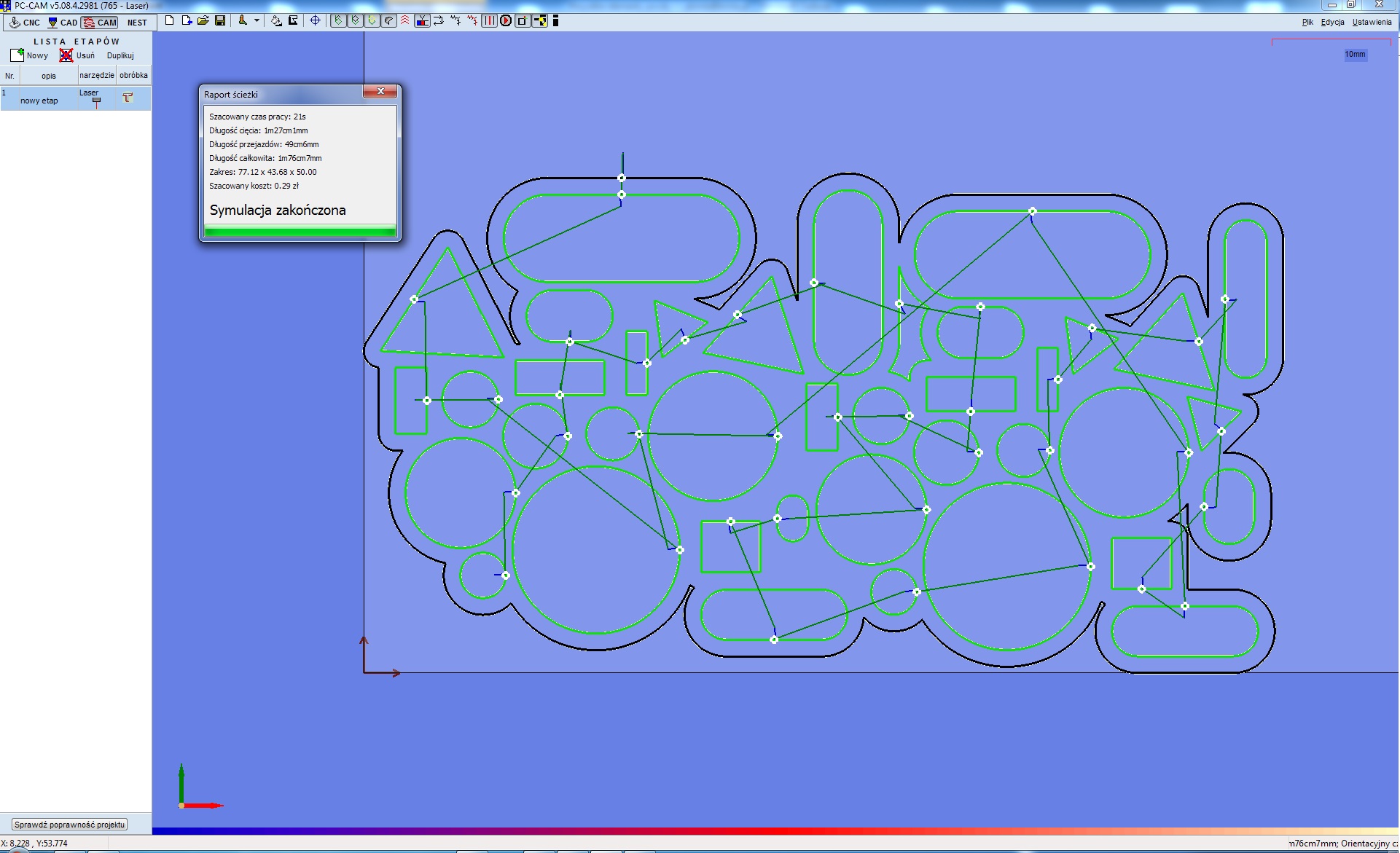
Task: Click the red path points icon
Action: point(472,21)
